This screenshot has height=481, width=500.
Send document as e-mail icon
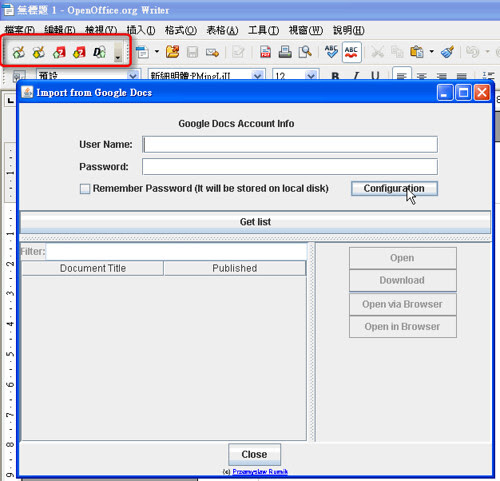click(212, 52)
